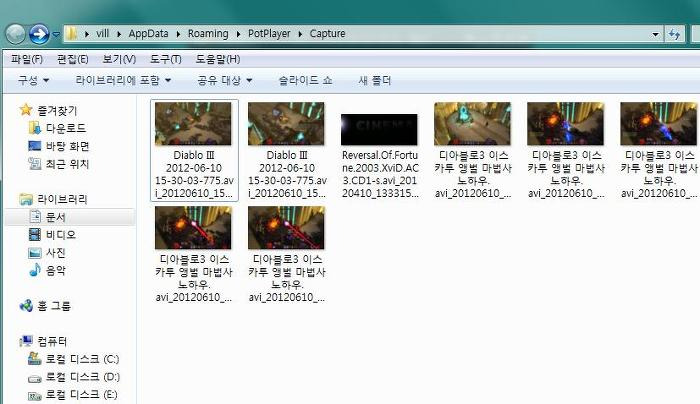Click the 다운로드 folder icon

click(x=34, y=128)
